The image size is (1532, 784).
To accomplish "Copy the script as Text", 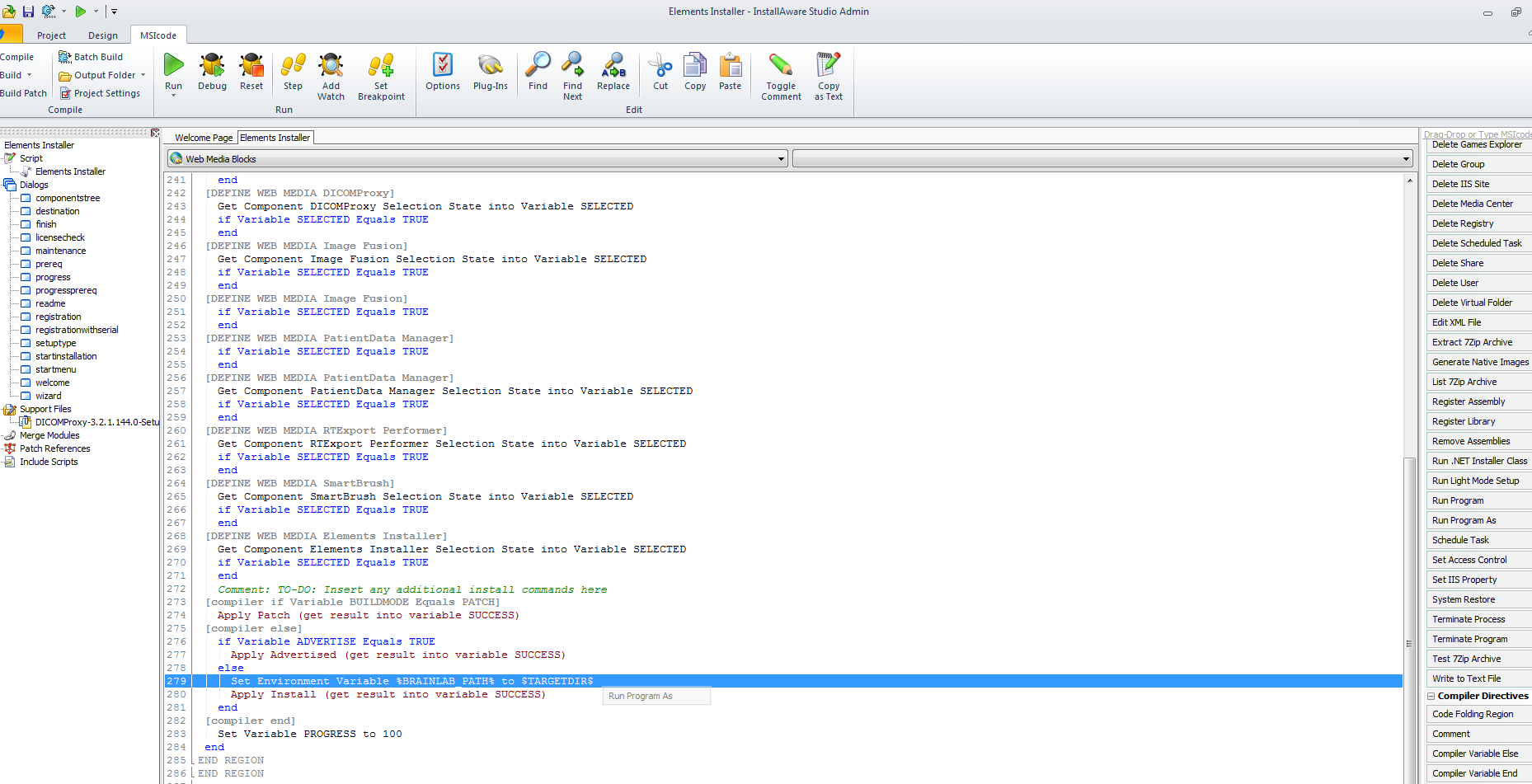I will tap(829, 76).
